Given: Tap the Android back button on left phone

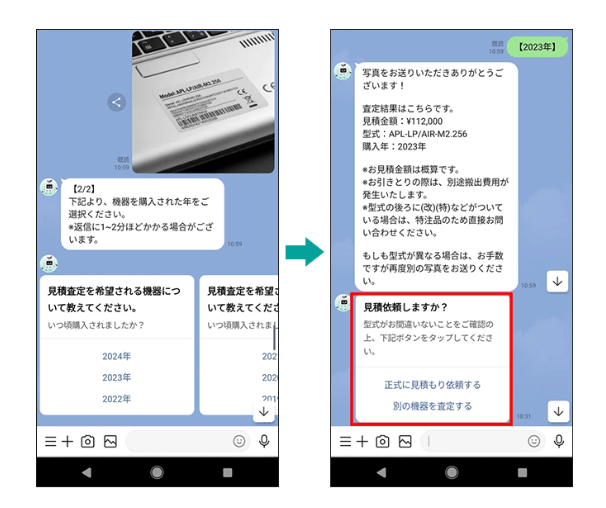Looking at the screenshot, I should [87, 472].
